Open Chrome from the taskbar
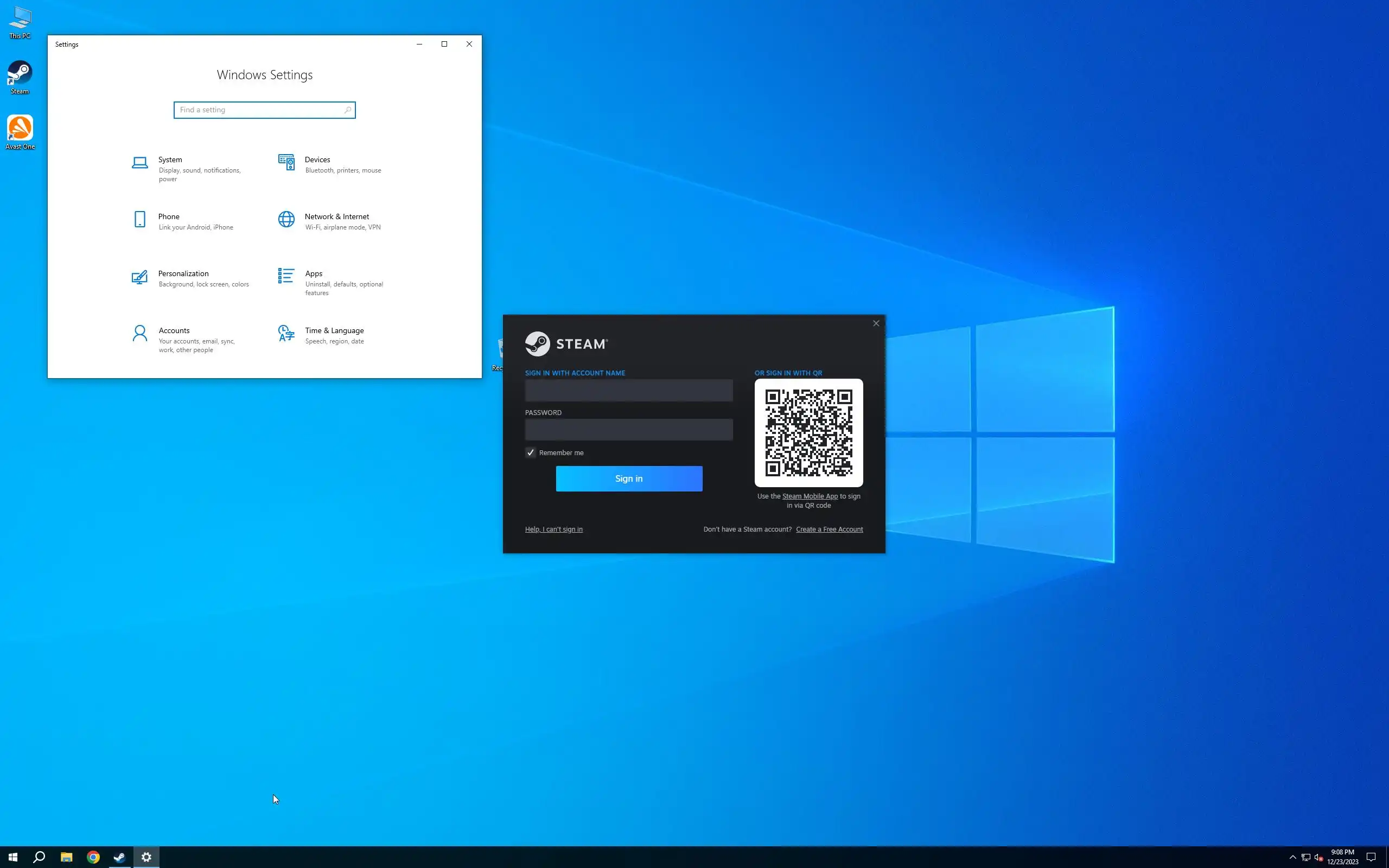 click(93, 857)
